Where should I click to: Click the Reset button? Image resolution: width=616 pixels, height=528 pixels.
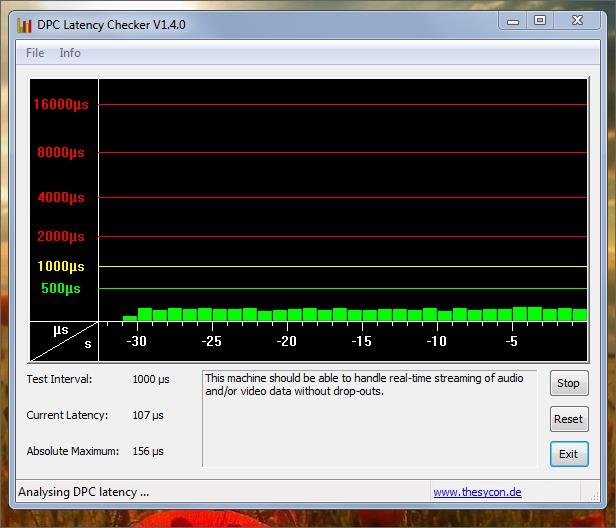569,419
